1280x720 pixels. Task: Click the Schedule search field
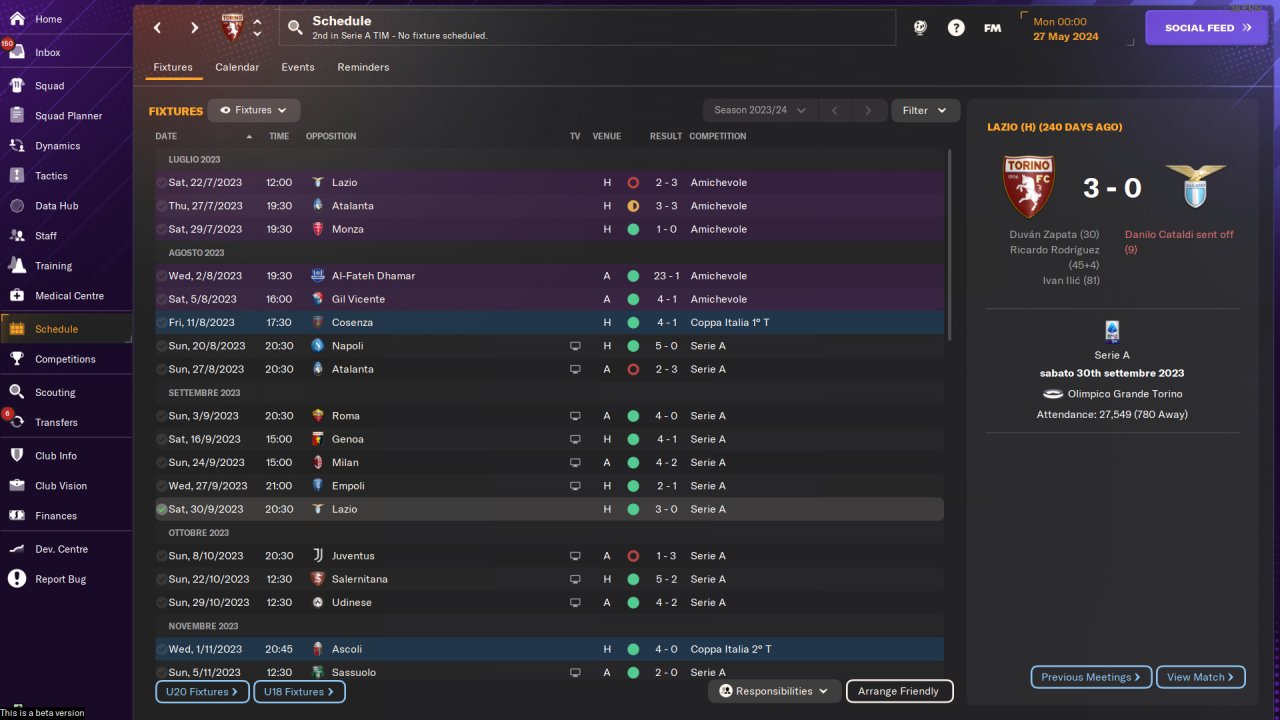pos(587,28)
